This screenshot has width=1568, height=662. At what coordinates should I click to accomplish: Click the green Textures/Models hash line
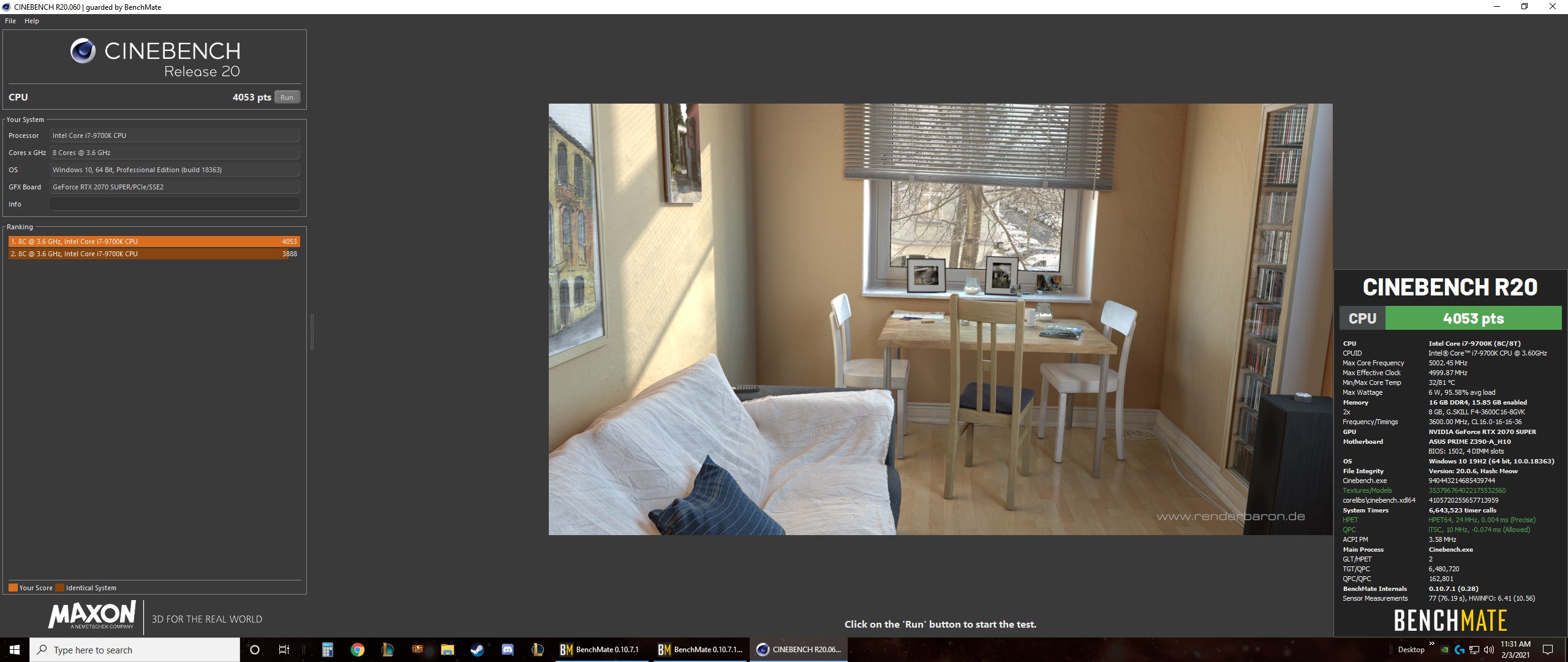pos(1424,490)
